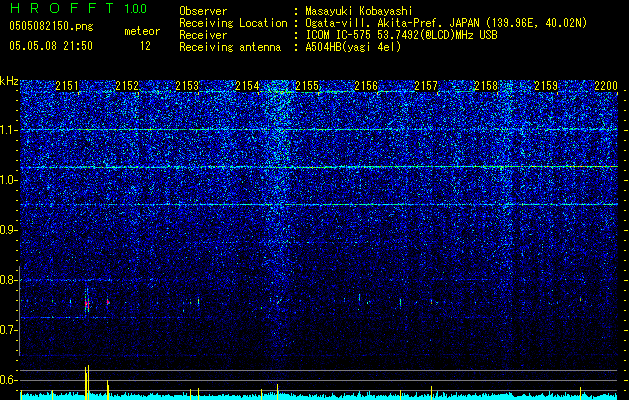This screenshot has height=400, width=629.
Task: Click the 2159 time axis label
Action: 546,85
